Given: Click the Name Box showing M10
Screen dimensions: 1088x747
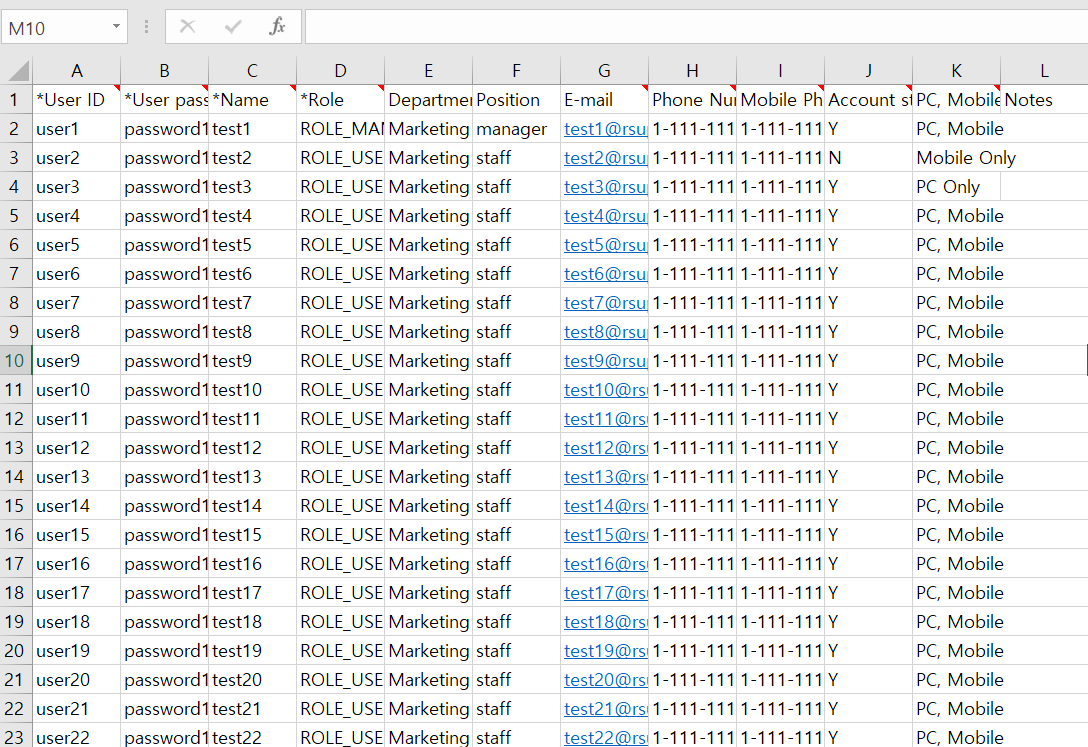Looking at the screenshot, I should [56, 28].
